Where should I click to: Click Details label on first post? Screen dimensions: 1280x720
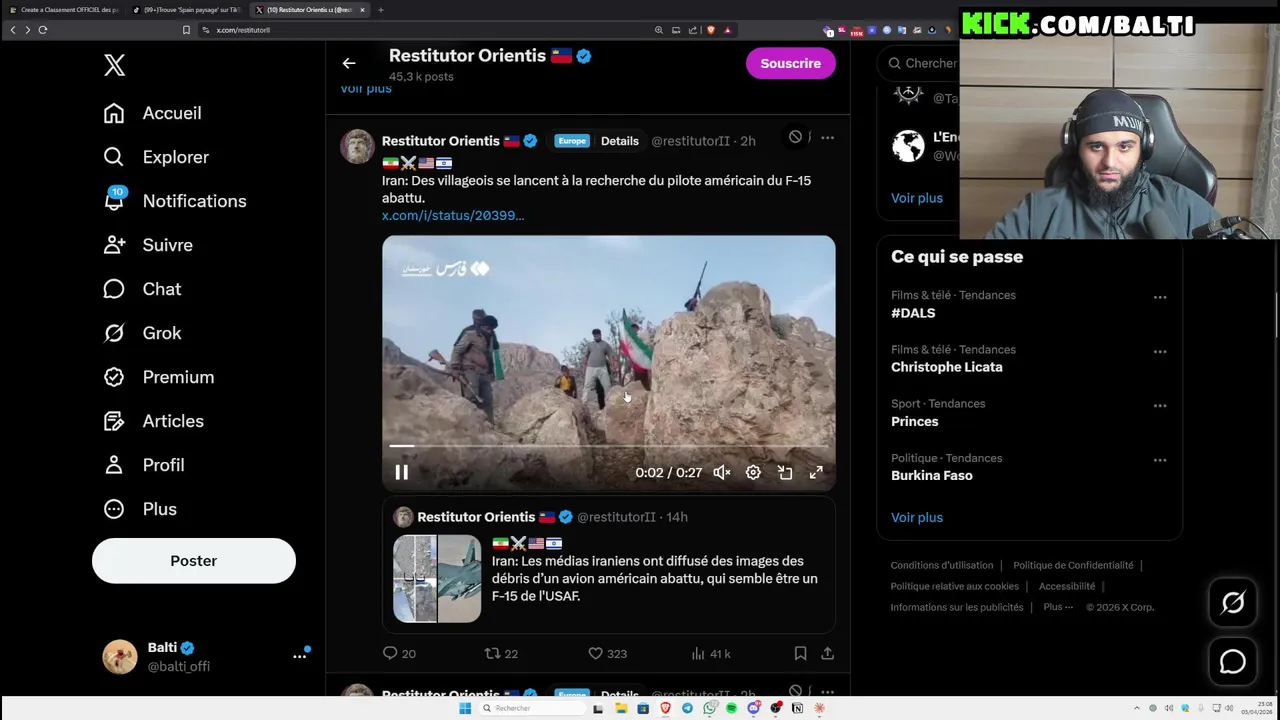pos(619,141)
